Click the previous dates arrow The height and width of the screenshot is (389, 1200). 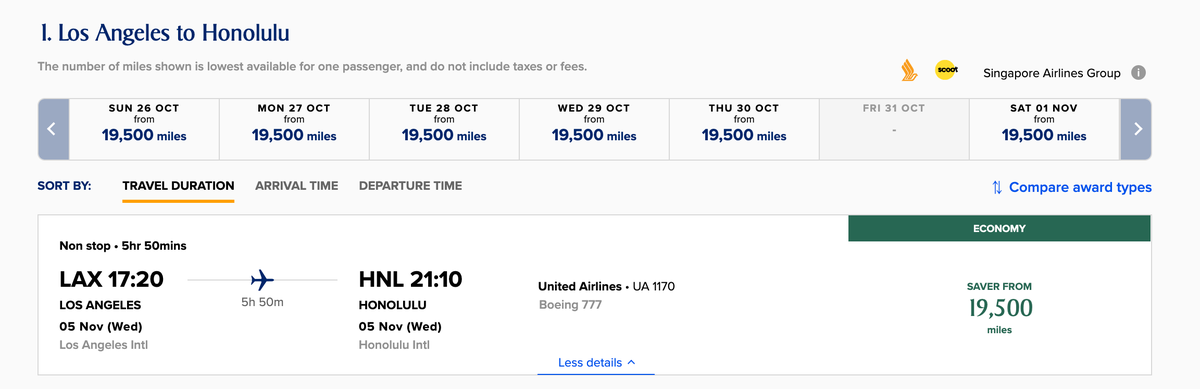(x=54, y=129)
